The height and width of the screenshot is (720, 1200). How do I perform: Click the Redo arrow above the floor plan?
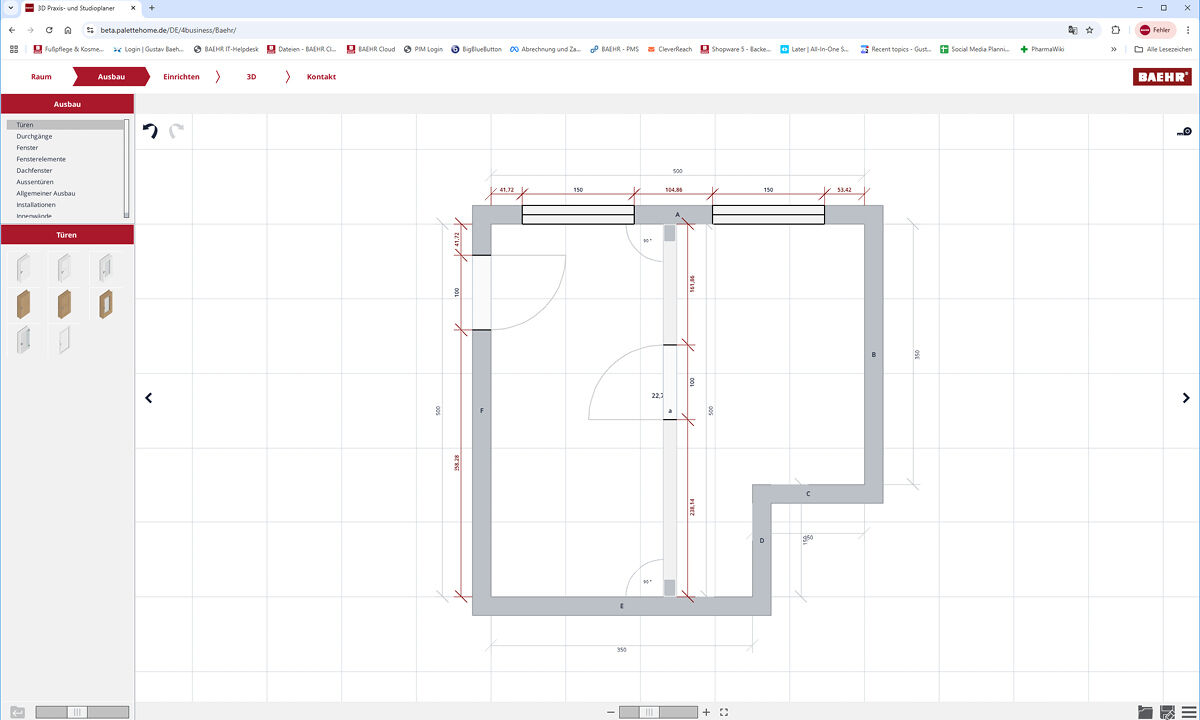[177, 130]
